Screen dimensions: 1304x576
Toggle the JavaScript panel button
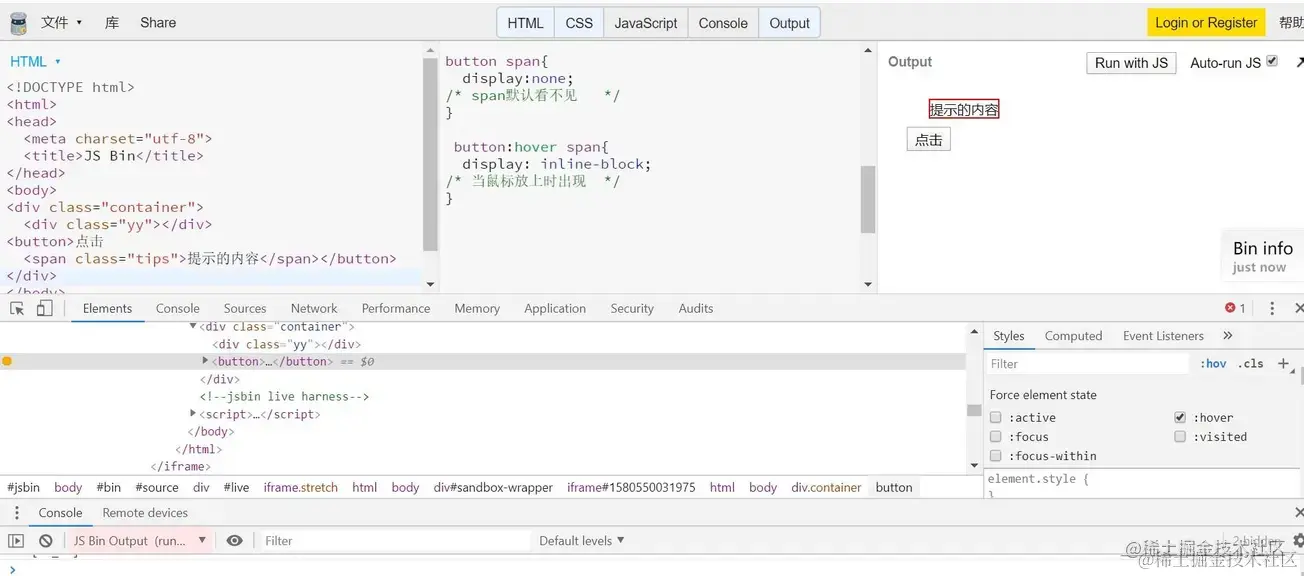pos(646,23)
